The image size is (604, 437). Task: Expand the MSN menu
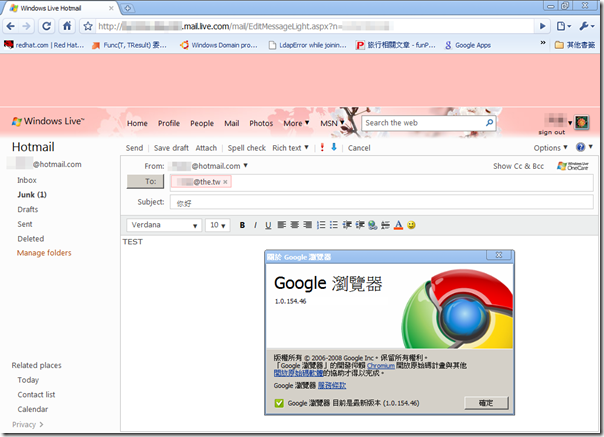click(332, 123)
